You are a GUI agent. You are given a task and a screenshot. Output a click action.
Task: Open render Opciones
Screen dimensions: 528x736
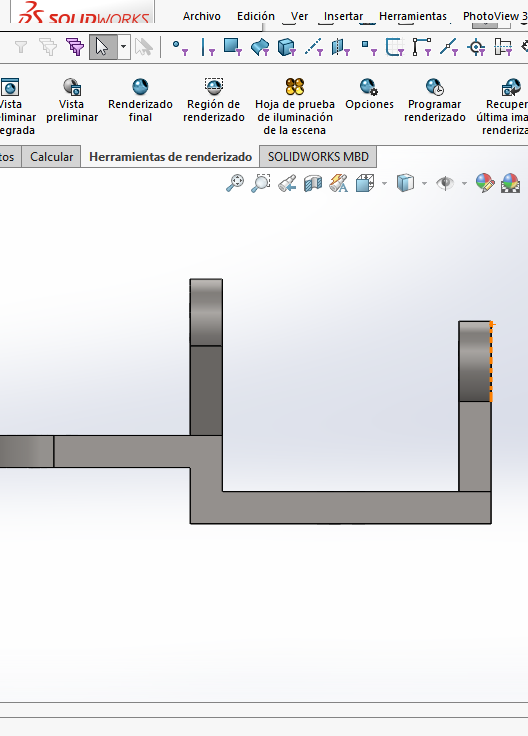click(369, 94)
